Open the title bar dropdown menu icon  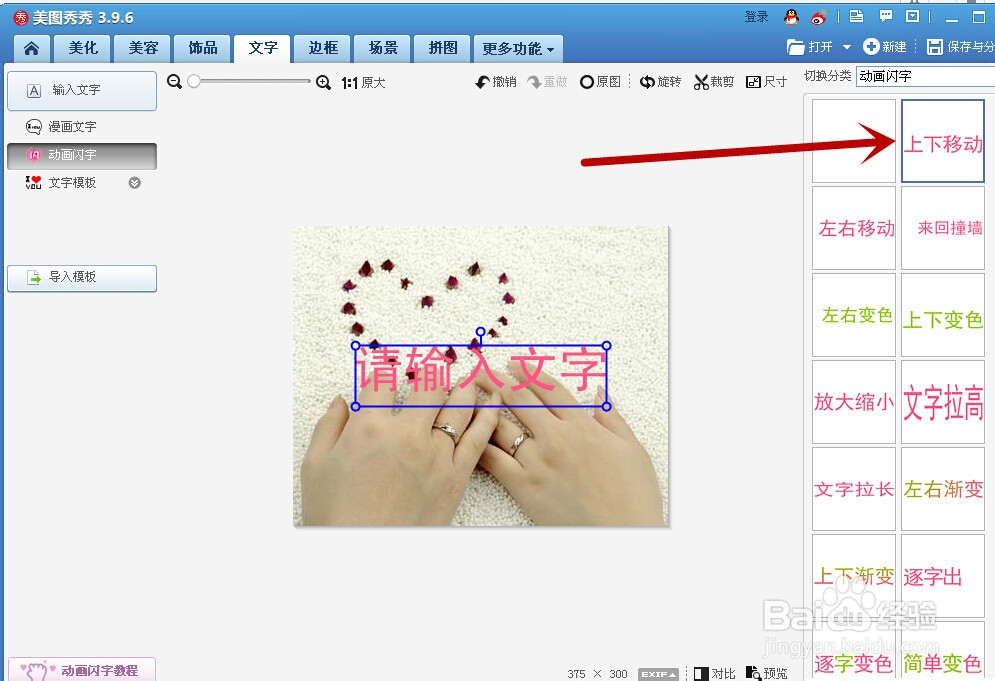(913, 17)
